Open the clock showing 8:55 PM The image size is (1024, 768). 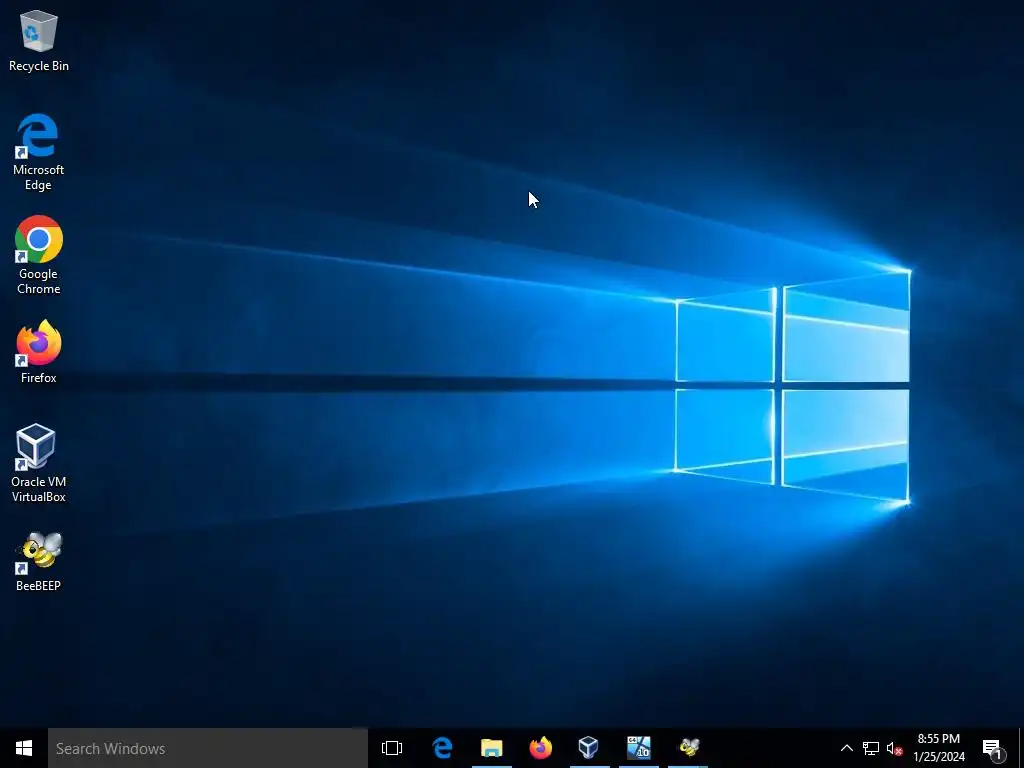click(938, 748)
